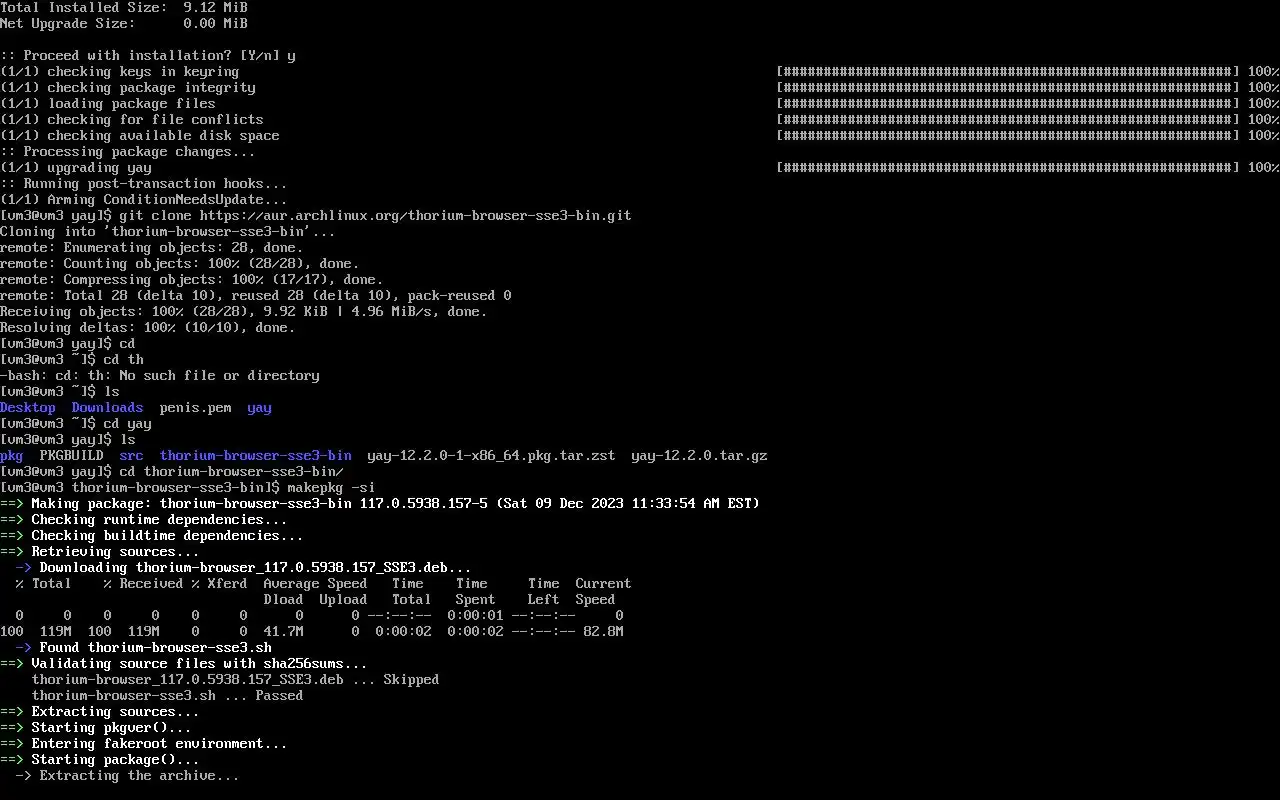
Task: Click the 'Downloading thorium-browser_117.0.5938.157_SSE3.deb...' line
Action: 244,567
